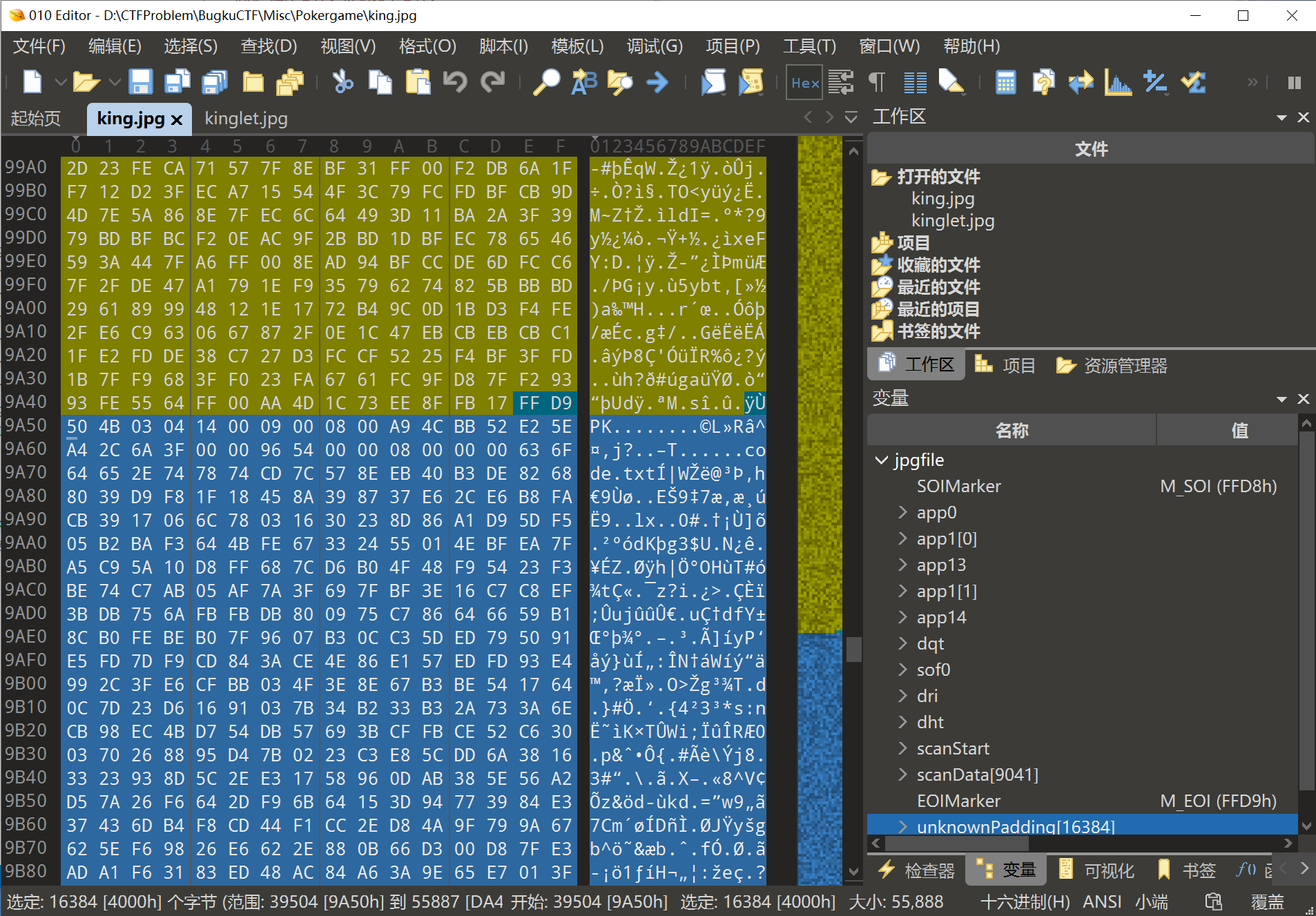Open kinglet.jpg in workspace file list
The image size is (1316, 916).
[x=952, y=221]
